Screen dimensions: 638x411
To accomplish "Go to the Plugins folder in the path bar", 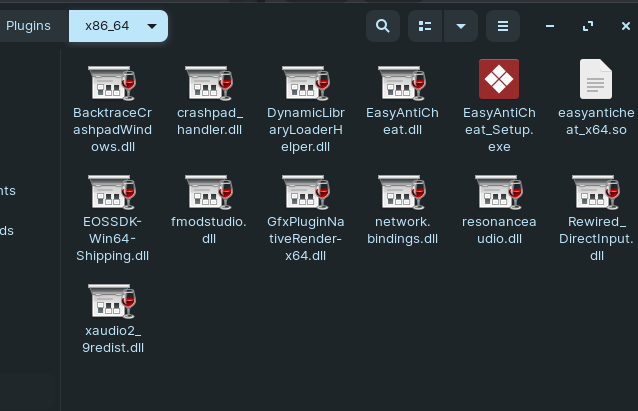I will (28, 26).
